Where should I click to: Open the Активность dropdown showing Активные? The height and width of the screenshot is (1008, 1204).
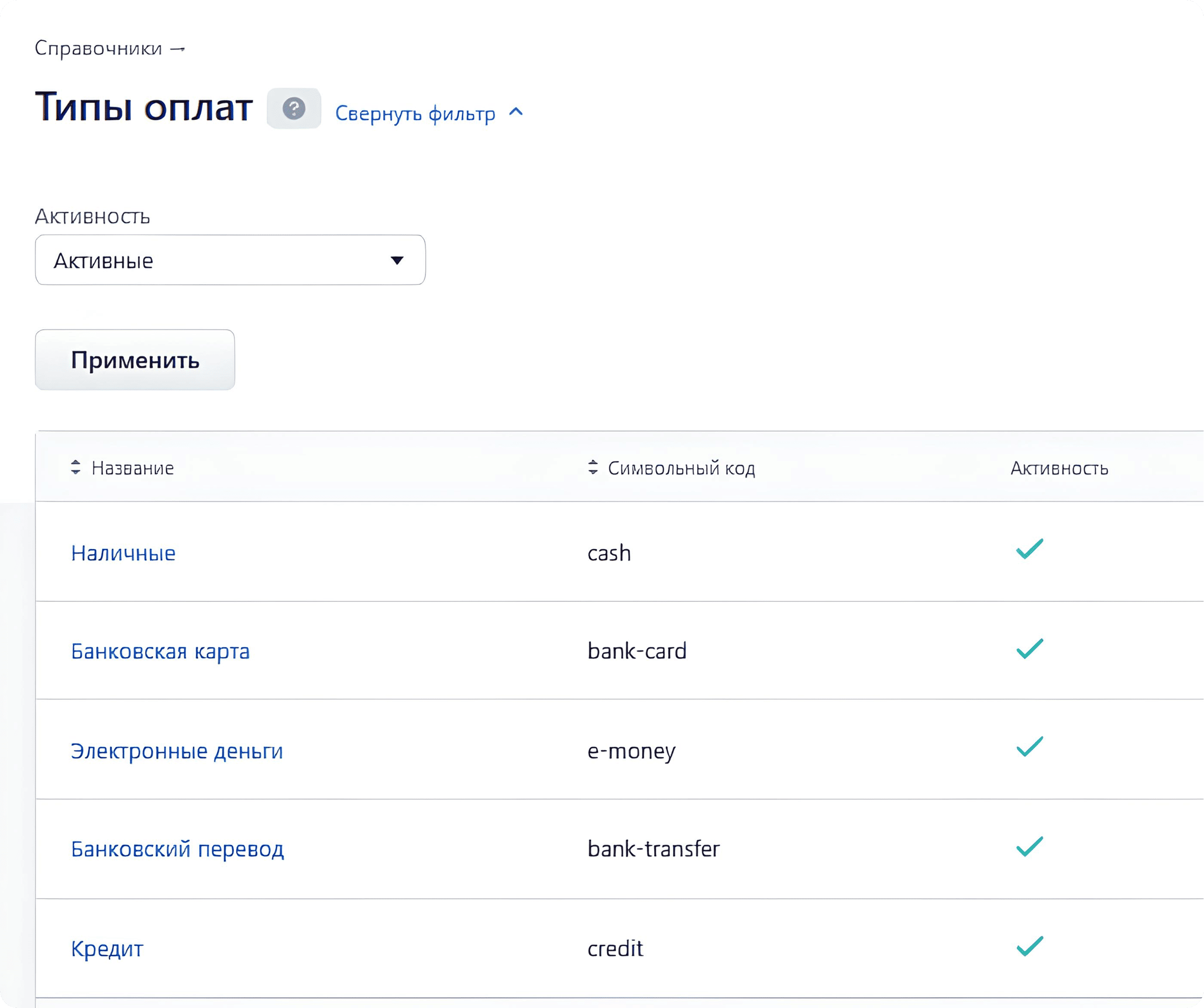pos(230,260)
